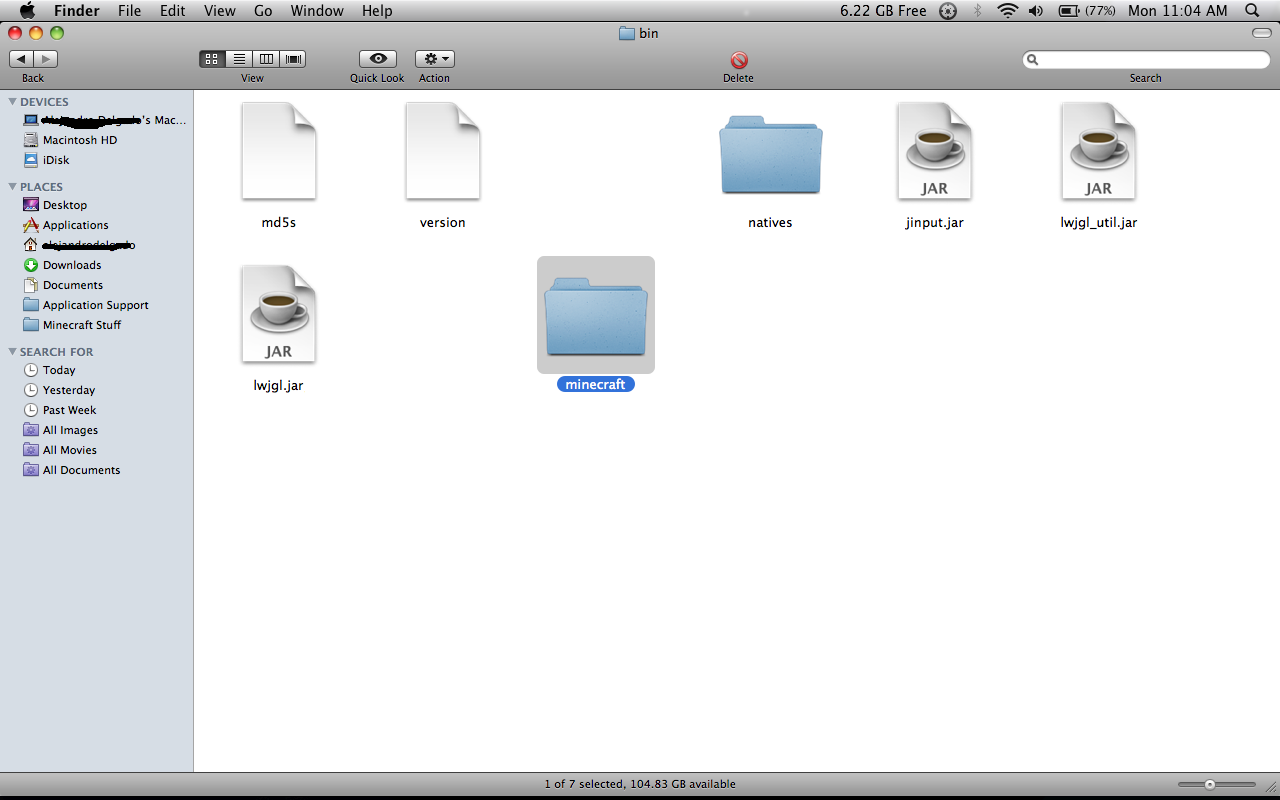Switch to icon view
1280x800 pixels.
212,59
